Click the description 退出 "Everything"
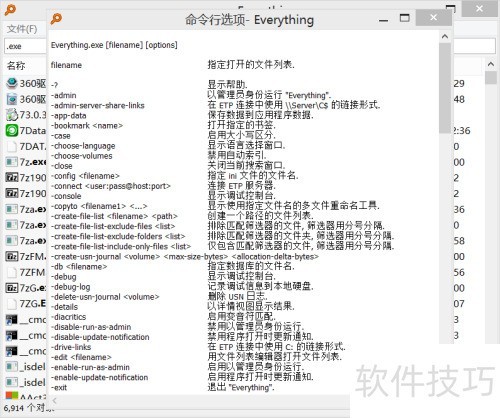Viewport: 500px width, 418px height. (x=241, y=387)
